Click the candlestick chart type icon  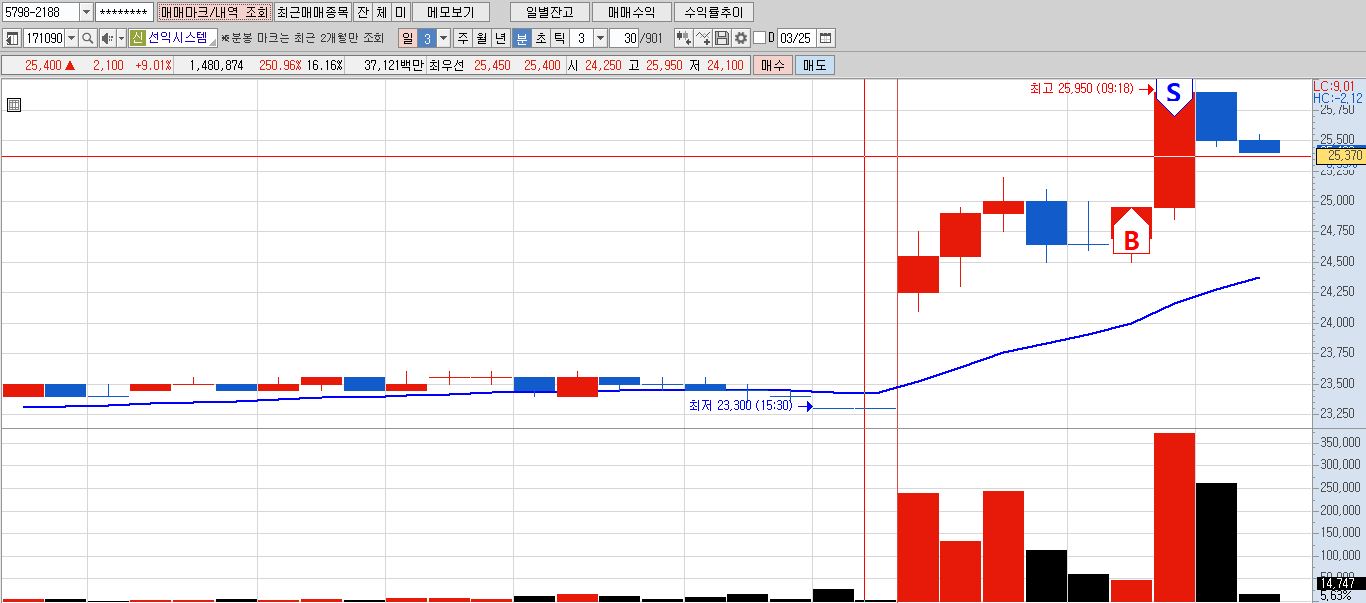(x=684, y=38)
